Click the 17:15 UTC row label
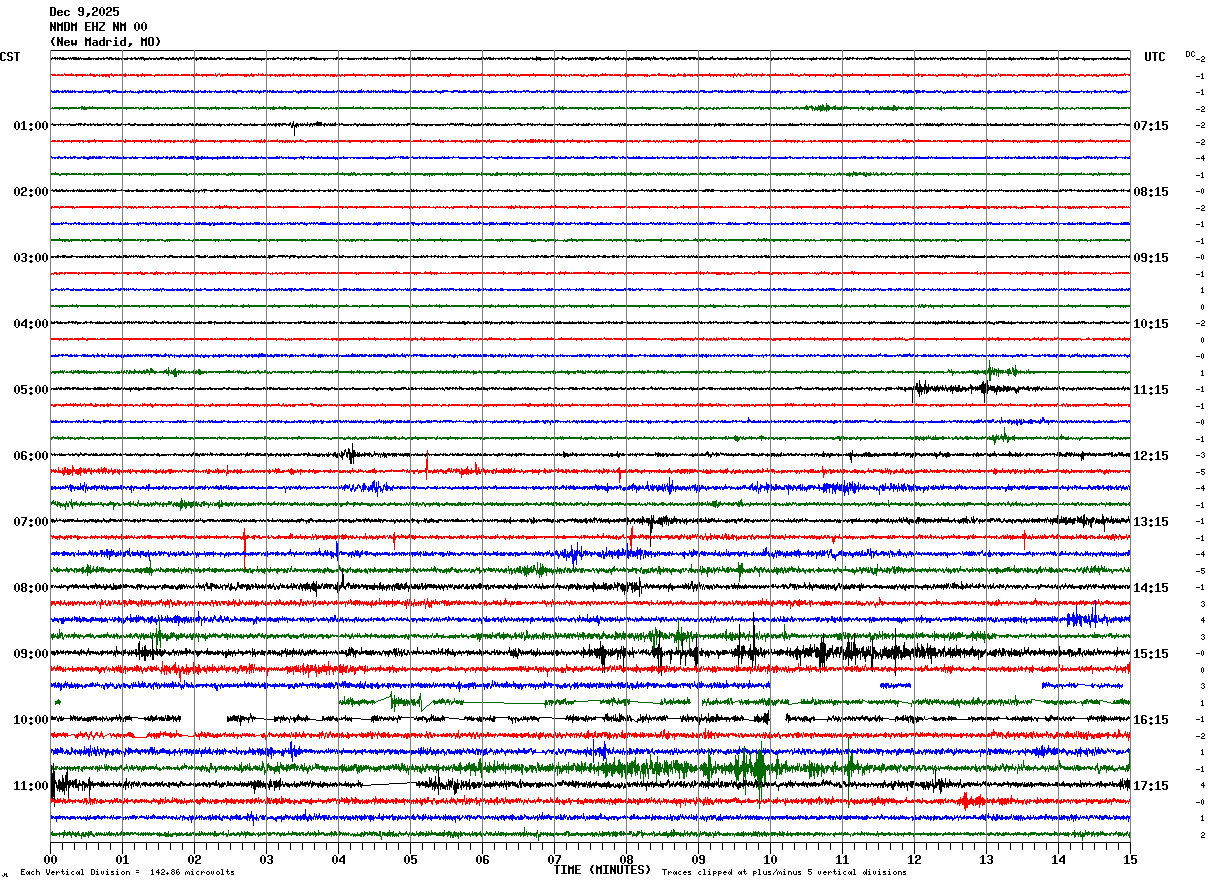The image size is (1210, 886). (1151, 786)
